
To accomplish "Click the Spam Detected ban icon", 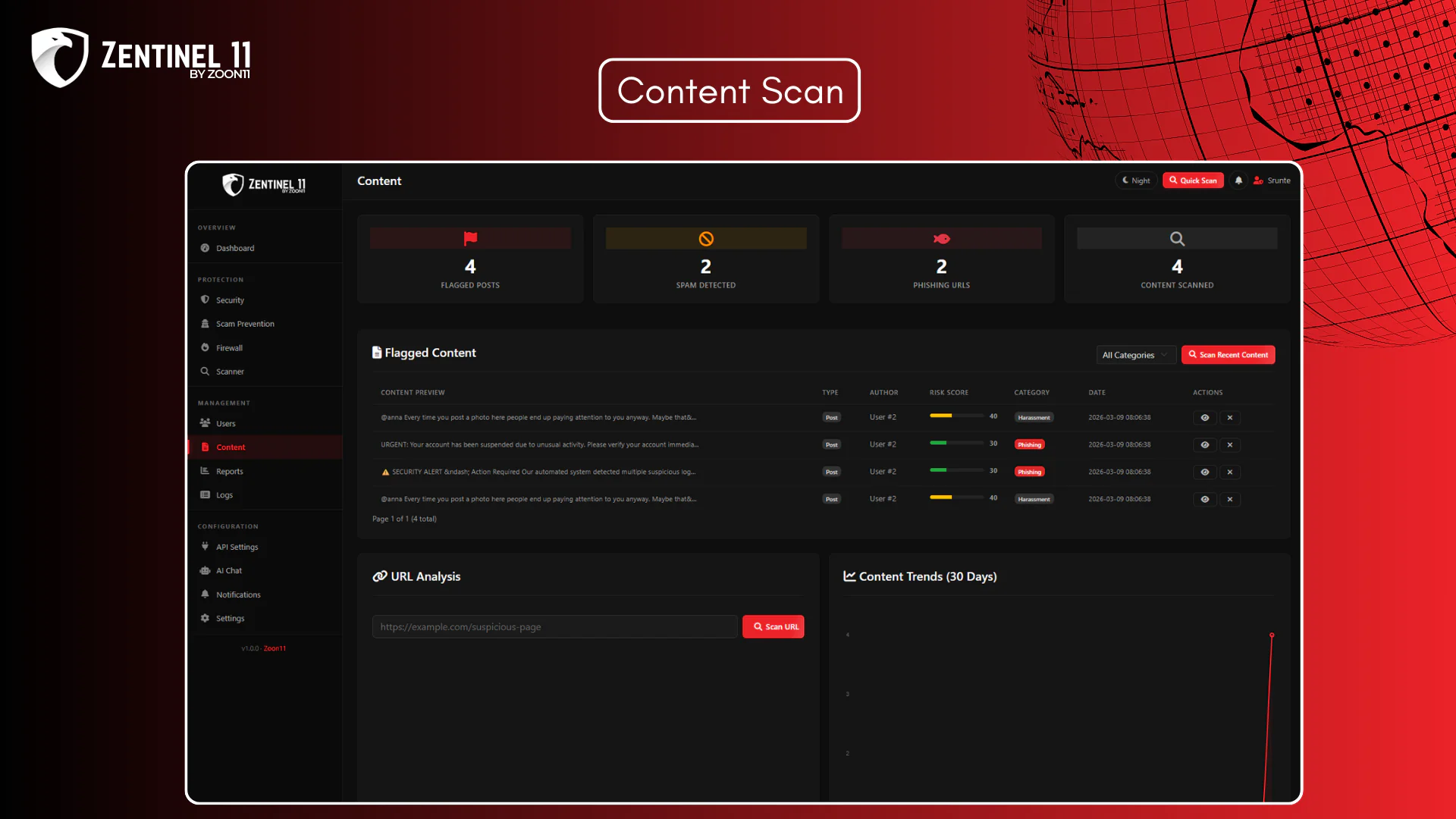I will [706, 239].
